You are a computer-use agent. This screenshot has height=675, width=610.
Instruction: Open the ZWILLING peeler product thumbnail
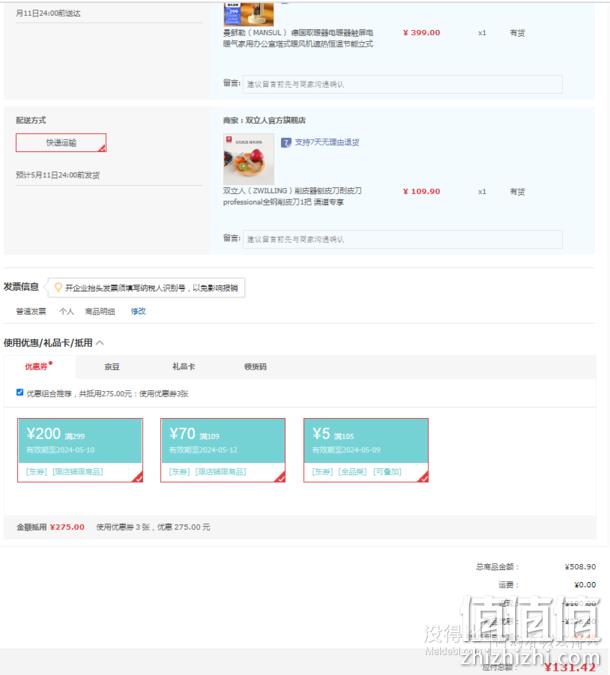coord(248,159)
